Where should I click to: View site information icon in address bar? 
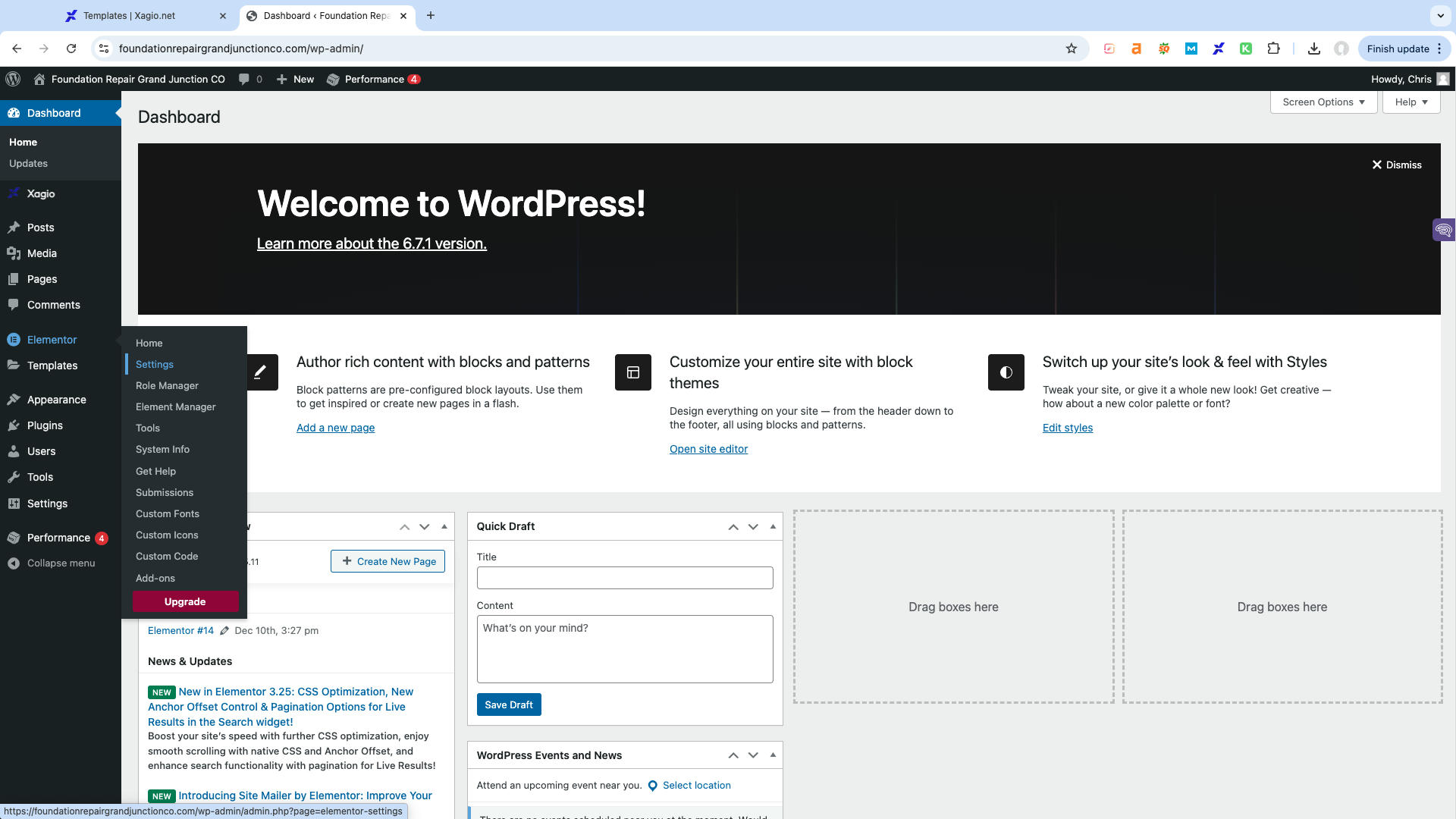104,49
